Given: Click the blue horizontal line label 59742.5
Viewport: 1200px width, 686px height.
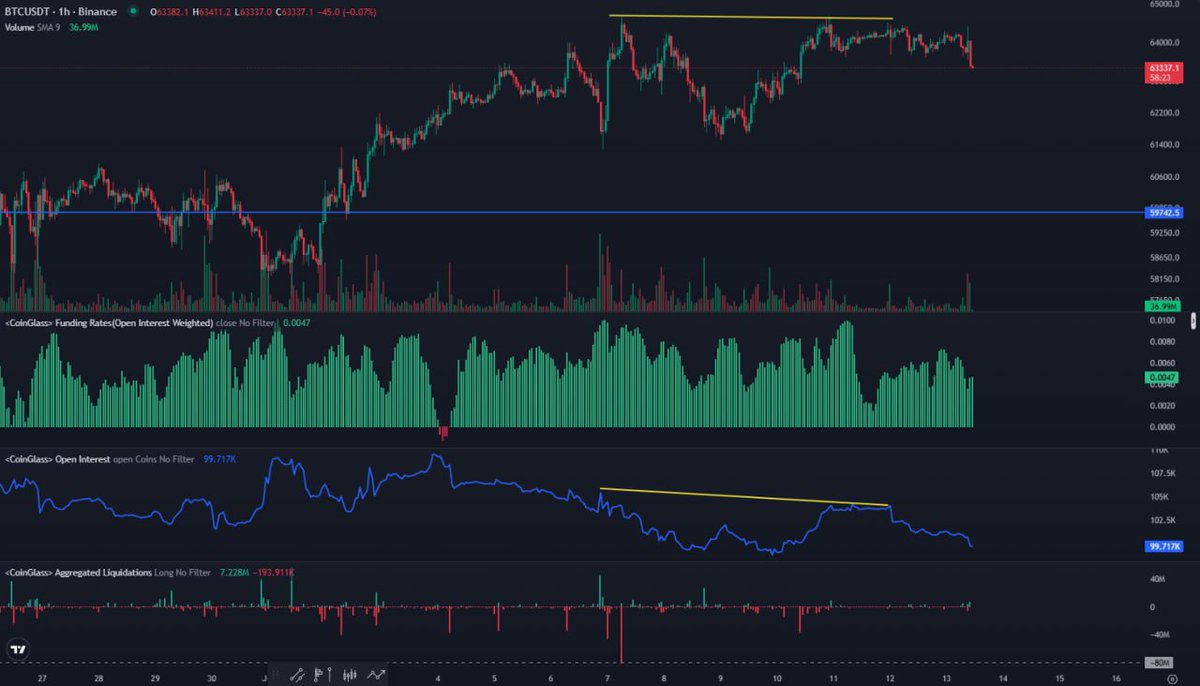Looking at the screenshot, I should (1164, 213).
